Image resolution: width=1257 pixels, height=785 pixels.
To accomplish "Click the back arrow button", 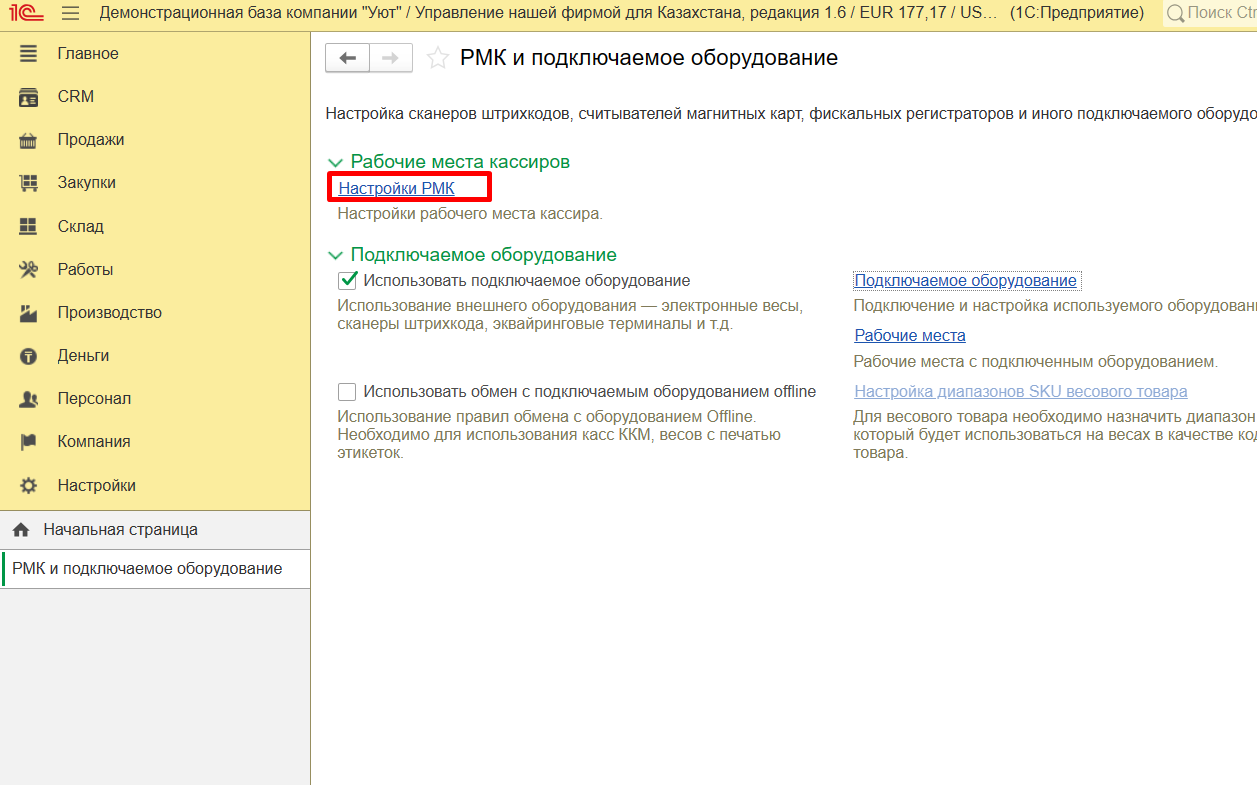I will pos(348,58).
